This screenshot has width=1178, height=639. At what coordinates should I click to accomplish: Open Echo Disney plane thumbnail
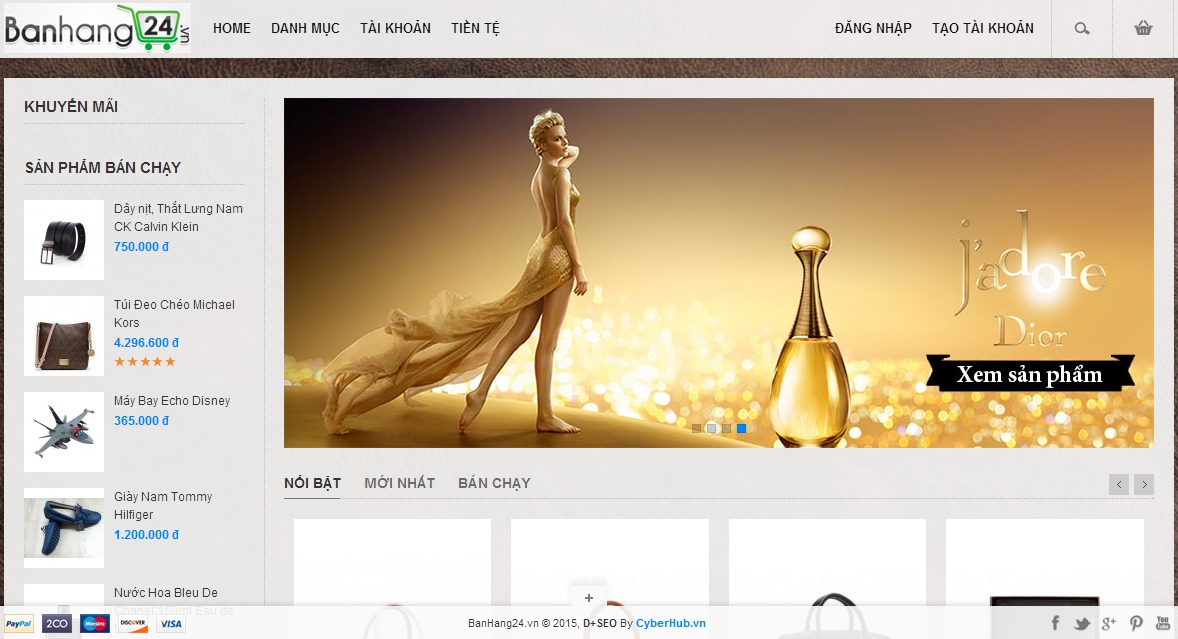point(64,433)
